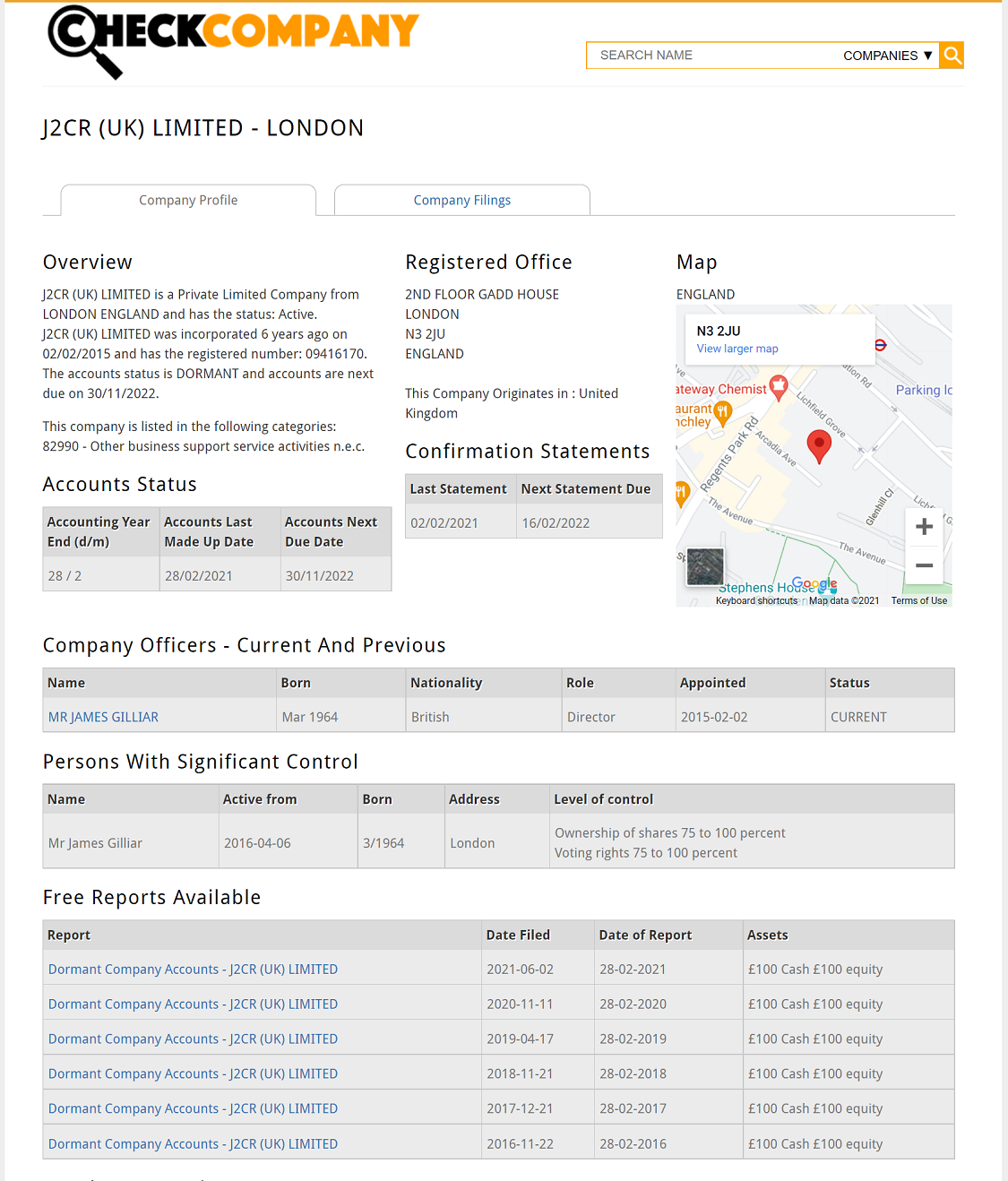The height and width of the screenshot is (1181, 1008).
Task: Click the Ownership of shares 75 to 100 percent text
Action: pyautogui.click(x=670, y=833)
